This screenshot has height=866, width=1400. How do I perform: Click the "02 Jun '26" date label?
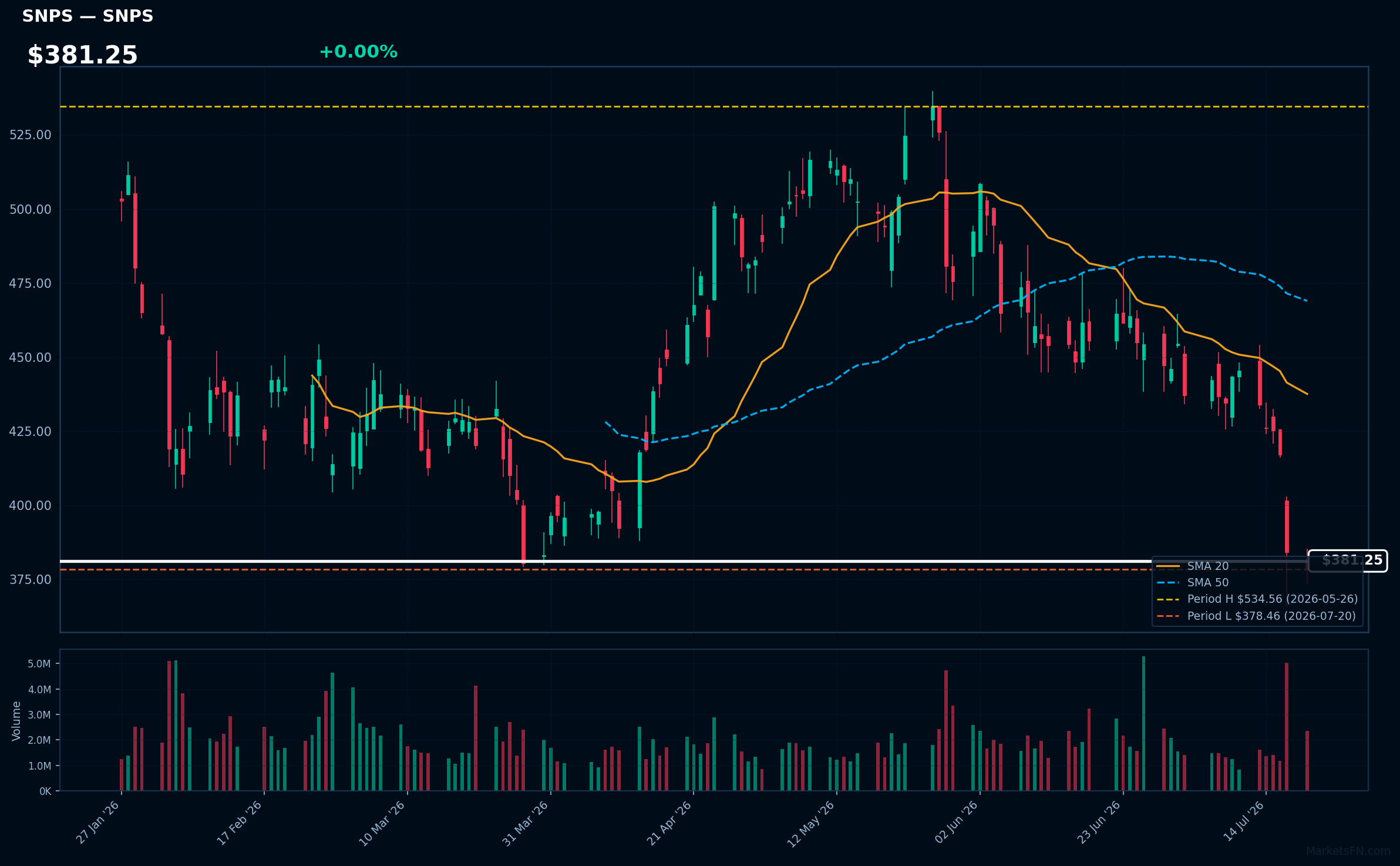(956, 823)
